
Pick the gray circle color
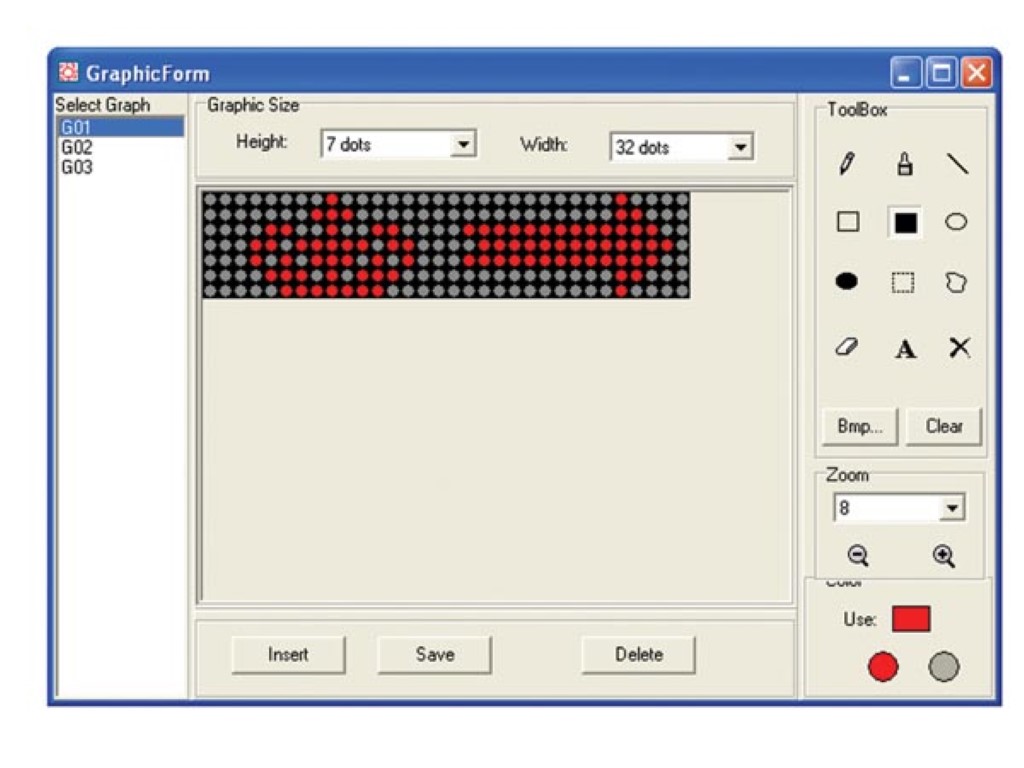943,667
